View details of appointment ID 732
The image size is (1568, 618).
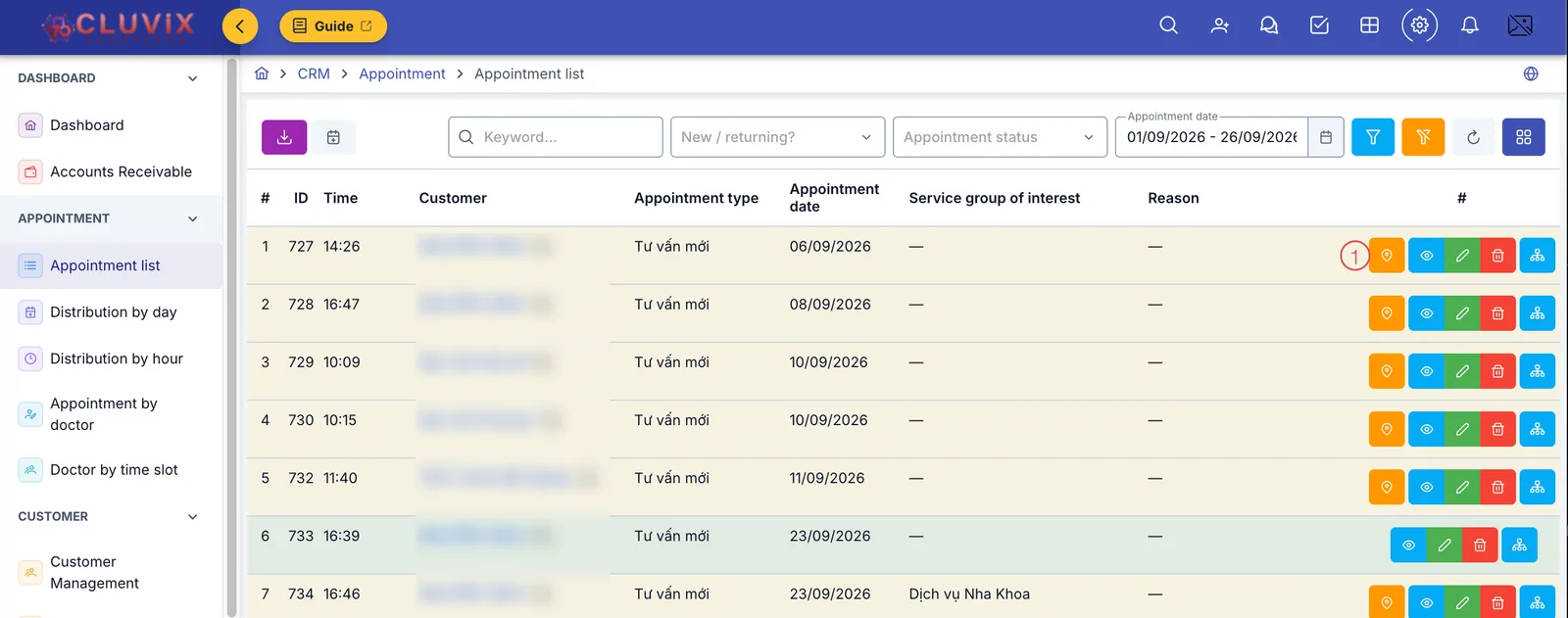coord(1427,487)
